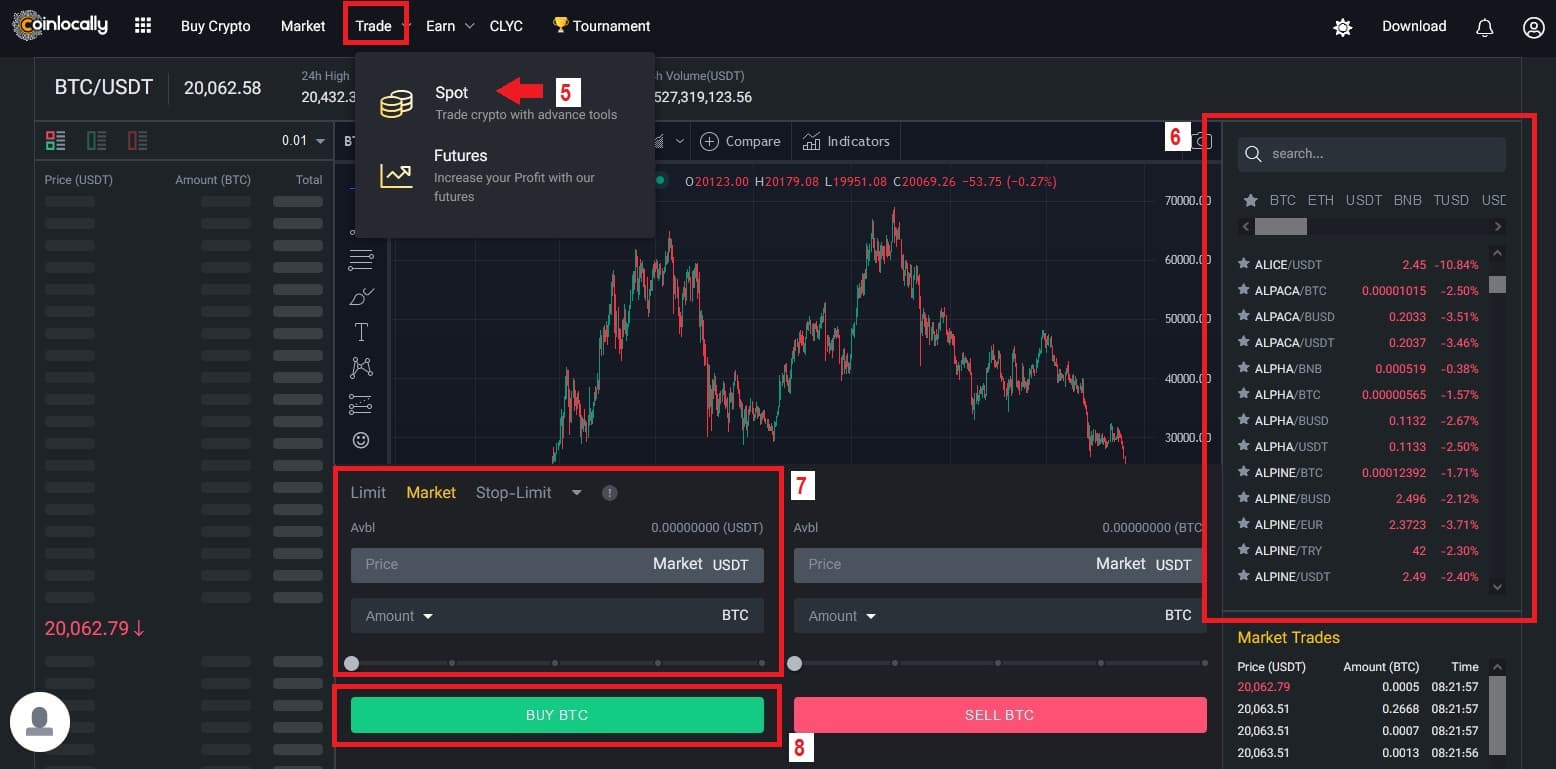Select the prediction and measurement tool
This screenshot has height=769, width=1556.
click(361, 404)
